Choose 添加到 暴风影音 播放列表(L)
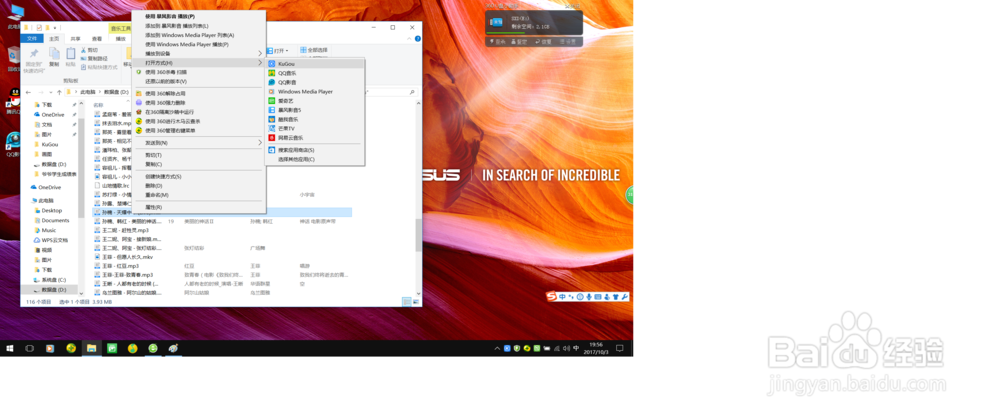The width and height of the screenshot is (1000, 418). pos(198,26)
